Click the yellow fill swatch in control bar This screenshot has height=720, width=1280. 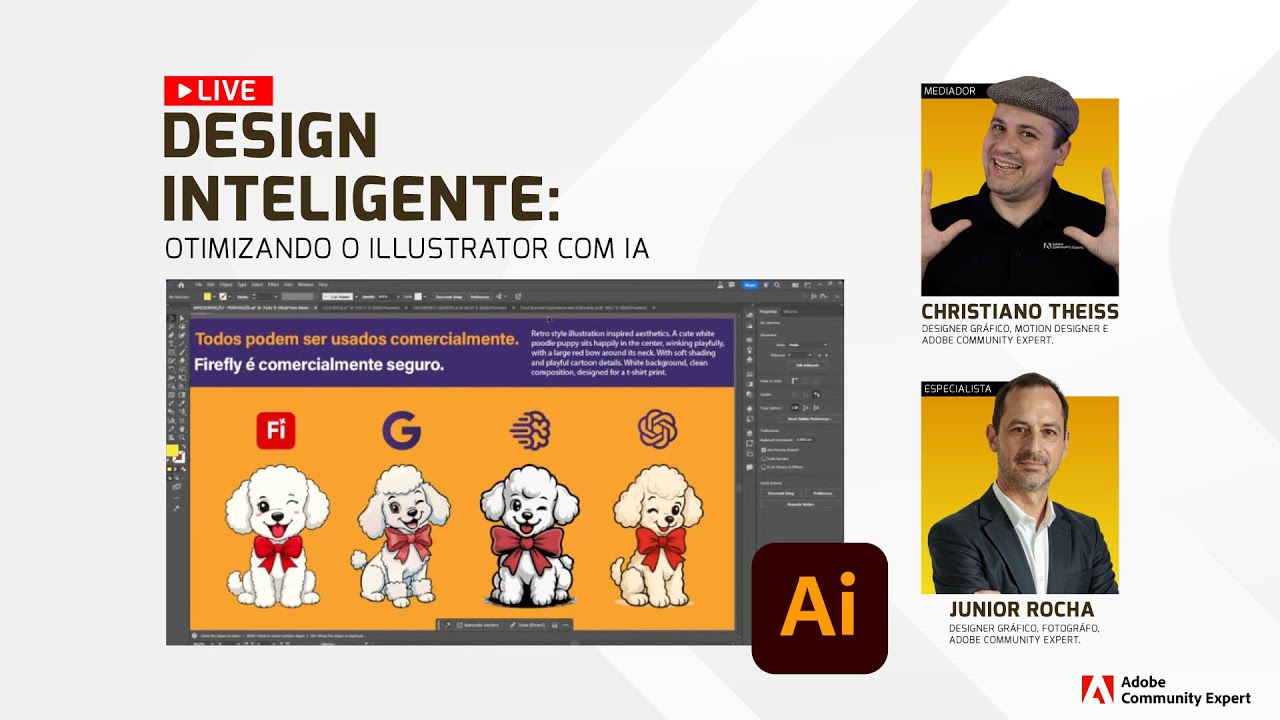click(x=207, y=297)
